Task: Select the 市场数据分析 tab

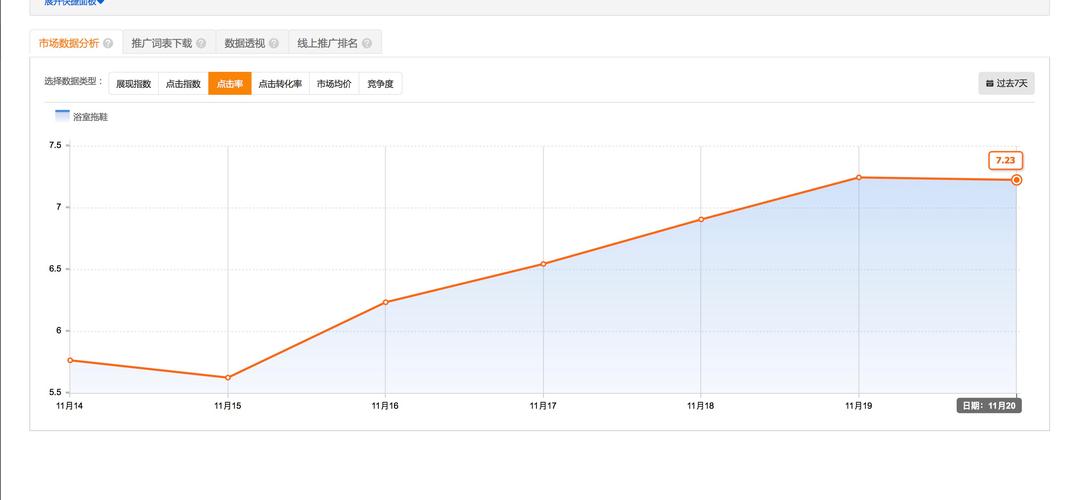Action: pyautogui.click(x=69, y=44)
